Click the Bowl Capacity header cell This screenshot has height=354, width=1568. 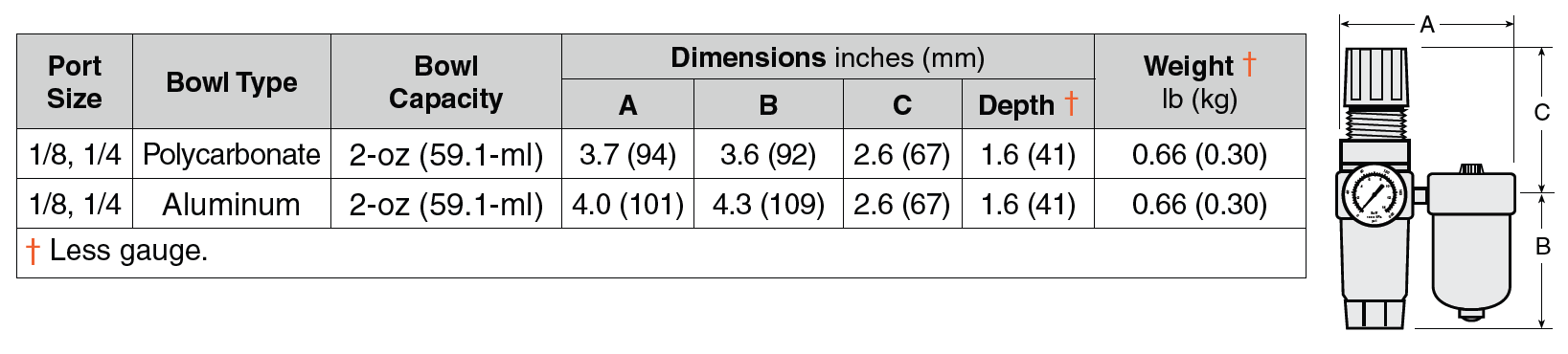point(446,81)
